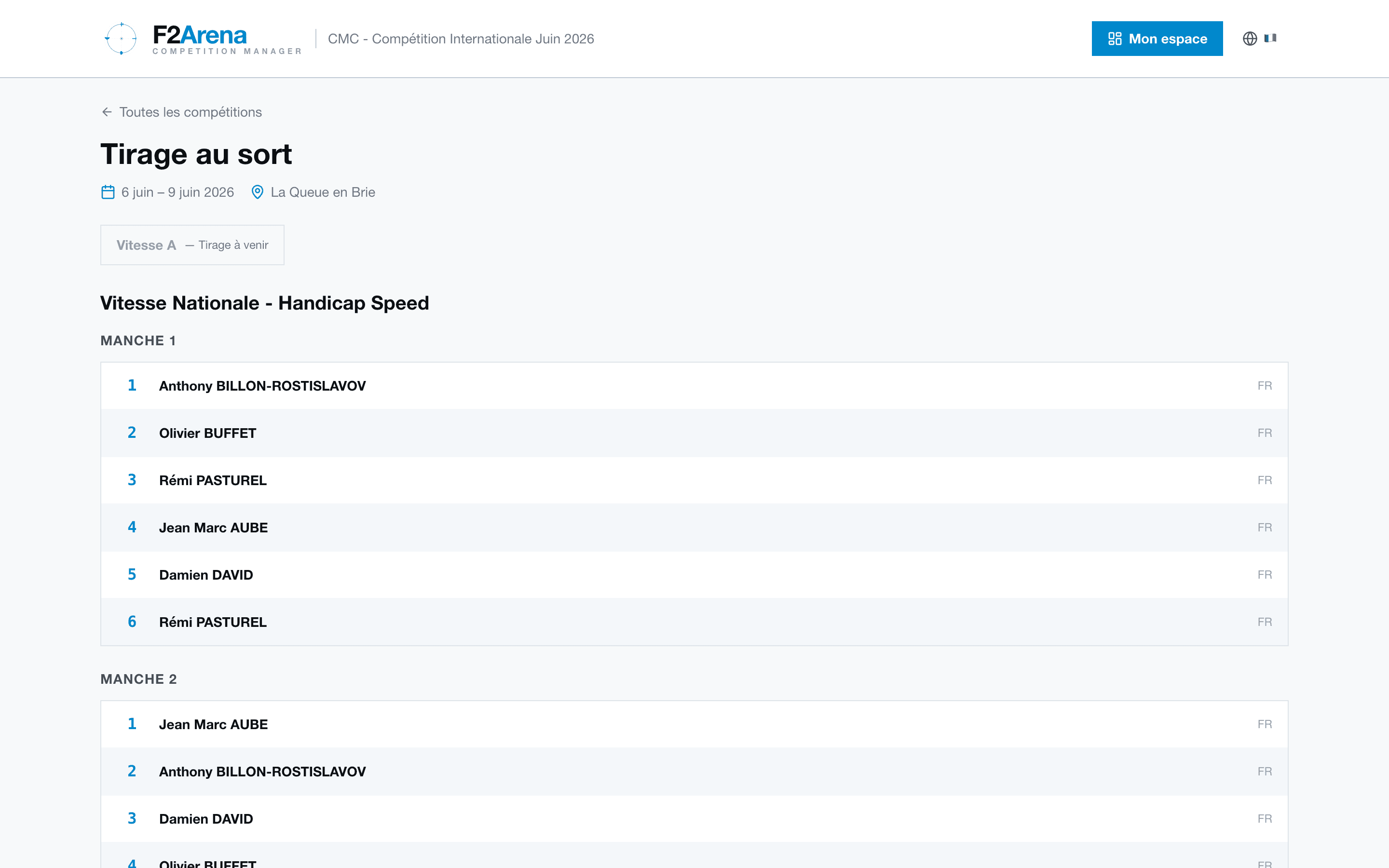This screenshot has width=1389, height=868.
Task: Select the French flag language switcher
Action: click(1270, 39)
